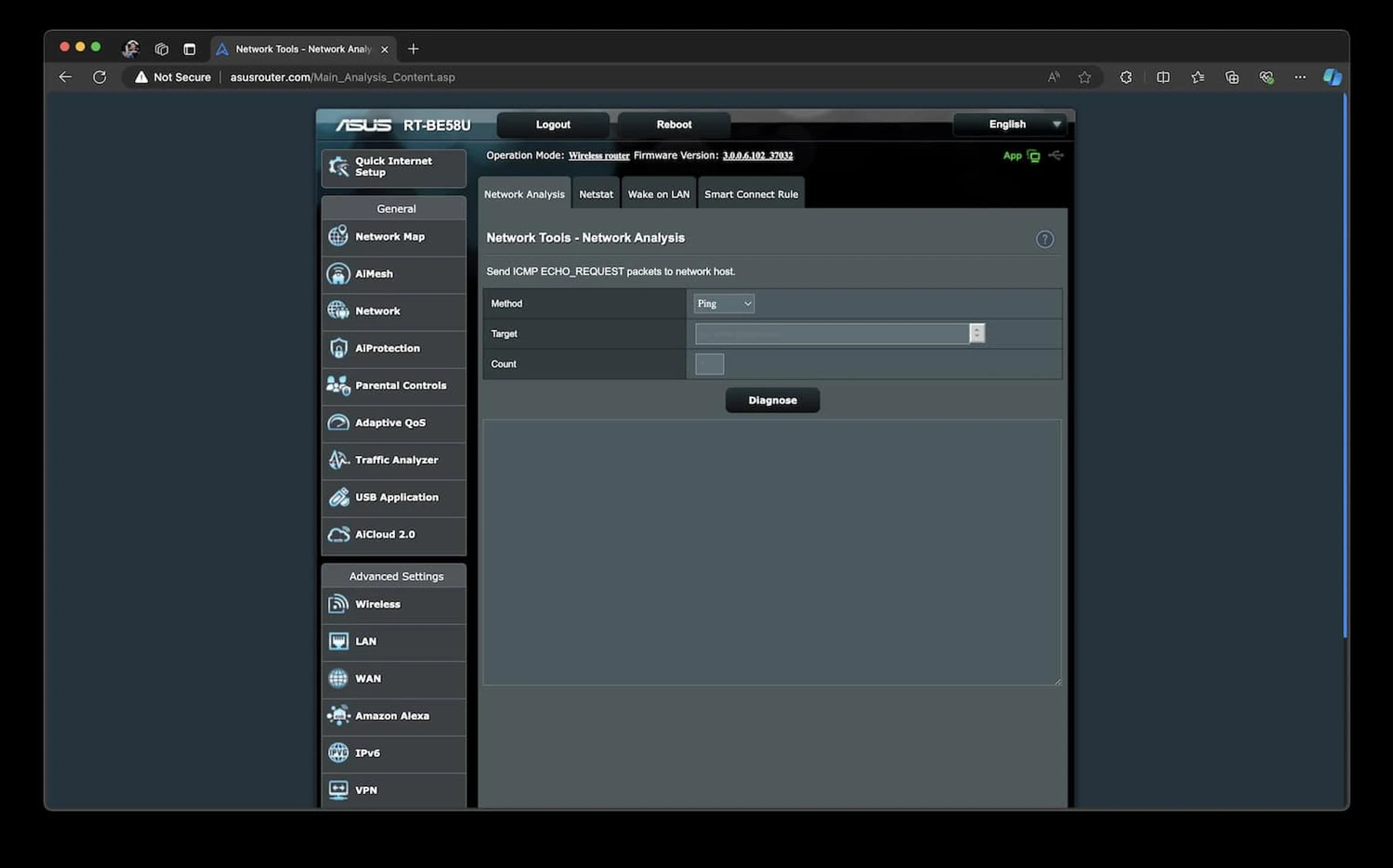Click the Diagnose button
The height and width of the screenshot is (868, 1393).
click(x=773, y=400)
